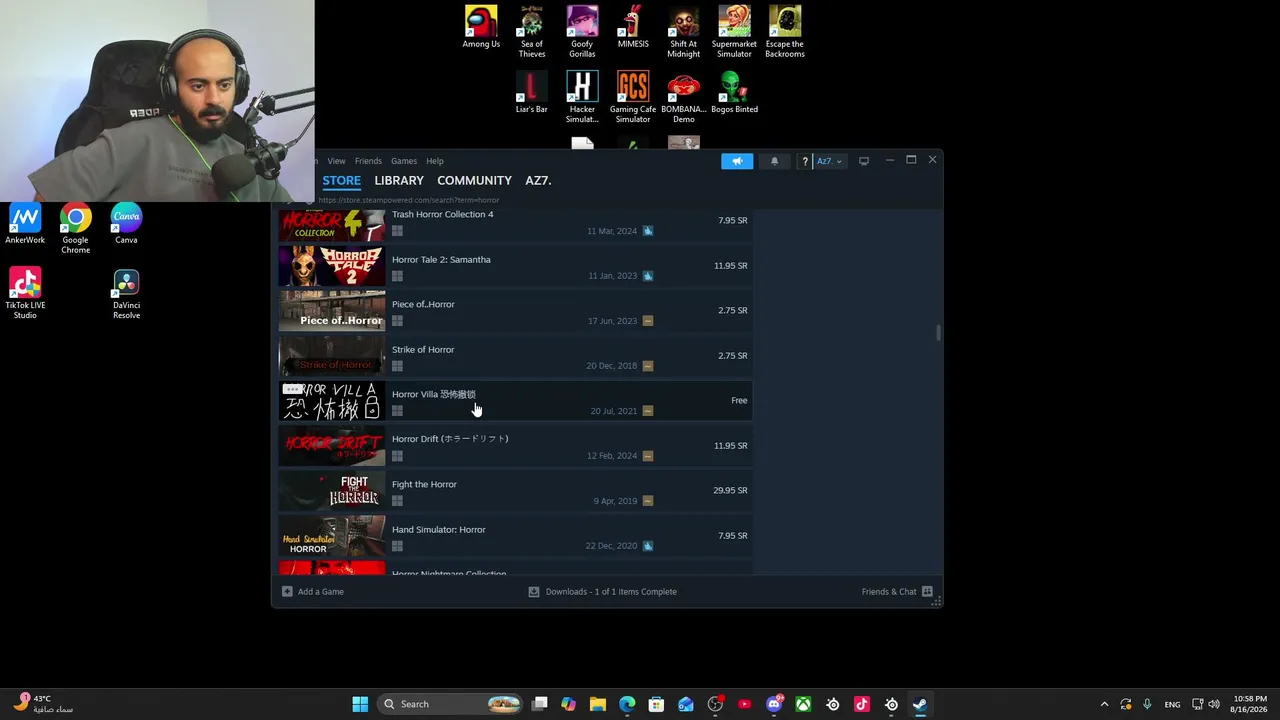Open the Horror Drift search result
This screenshot has height=720, width=1280.
coord(515,446)
